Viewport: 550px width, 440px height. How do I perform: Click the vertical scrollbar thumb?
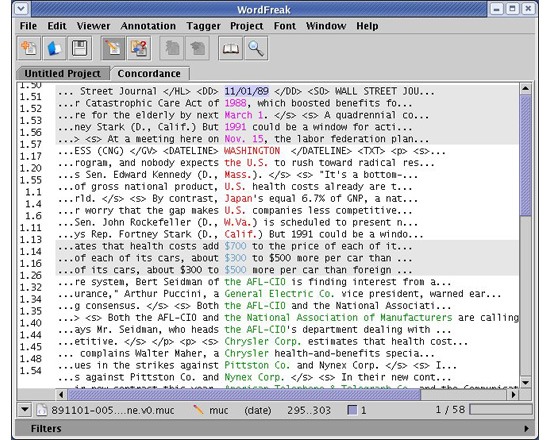525,155
